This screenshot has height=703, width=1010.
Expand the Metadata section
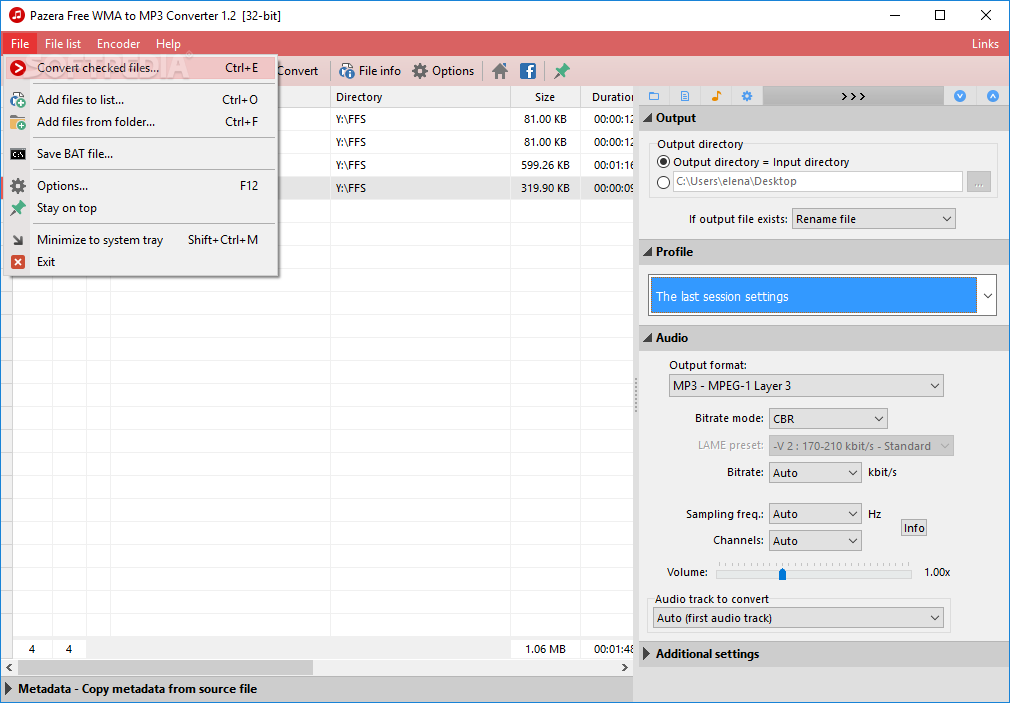pyautogui.click(x=8, y=688)
